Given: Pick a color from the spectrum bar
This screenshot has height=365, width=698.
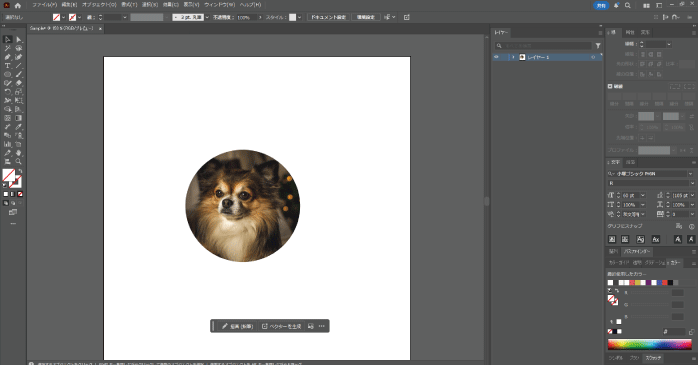Looking at the screenshot, I should (649, 344).
